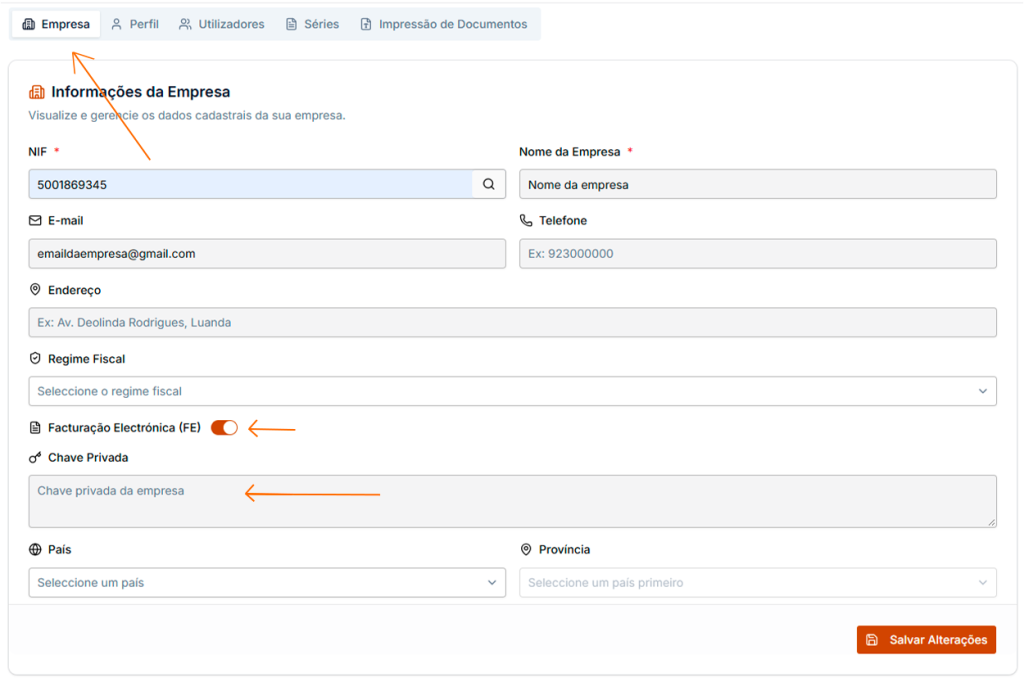Viewport: 1024px width, 682px height.
Task: Click the pin icon beside Província
Action: pos(526,549)
